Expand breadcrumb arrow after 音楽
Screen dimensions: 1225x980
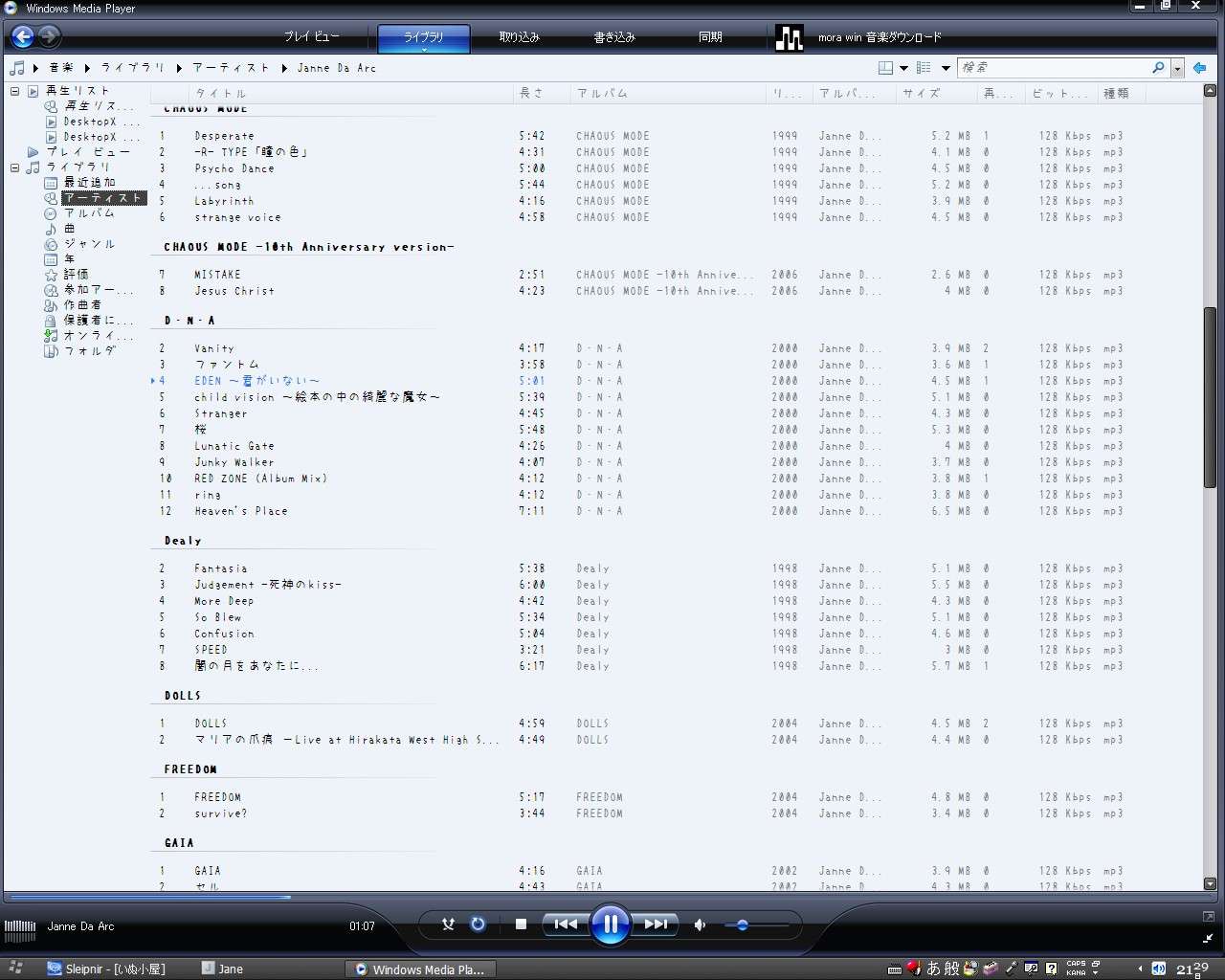pyautogui.click(x=86, y=68)
